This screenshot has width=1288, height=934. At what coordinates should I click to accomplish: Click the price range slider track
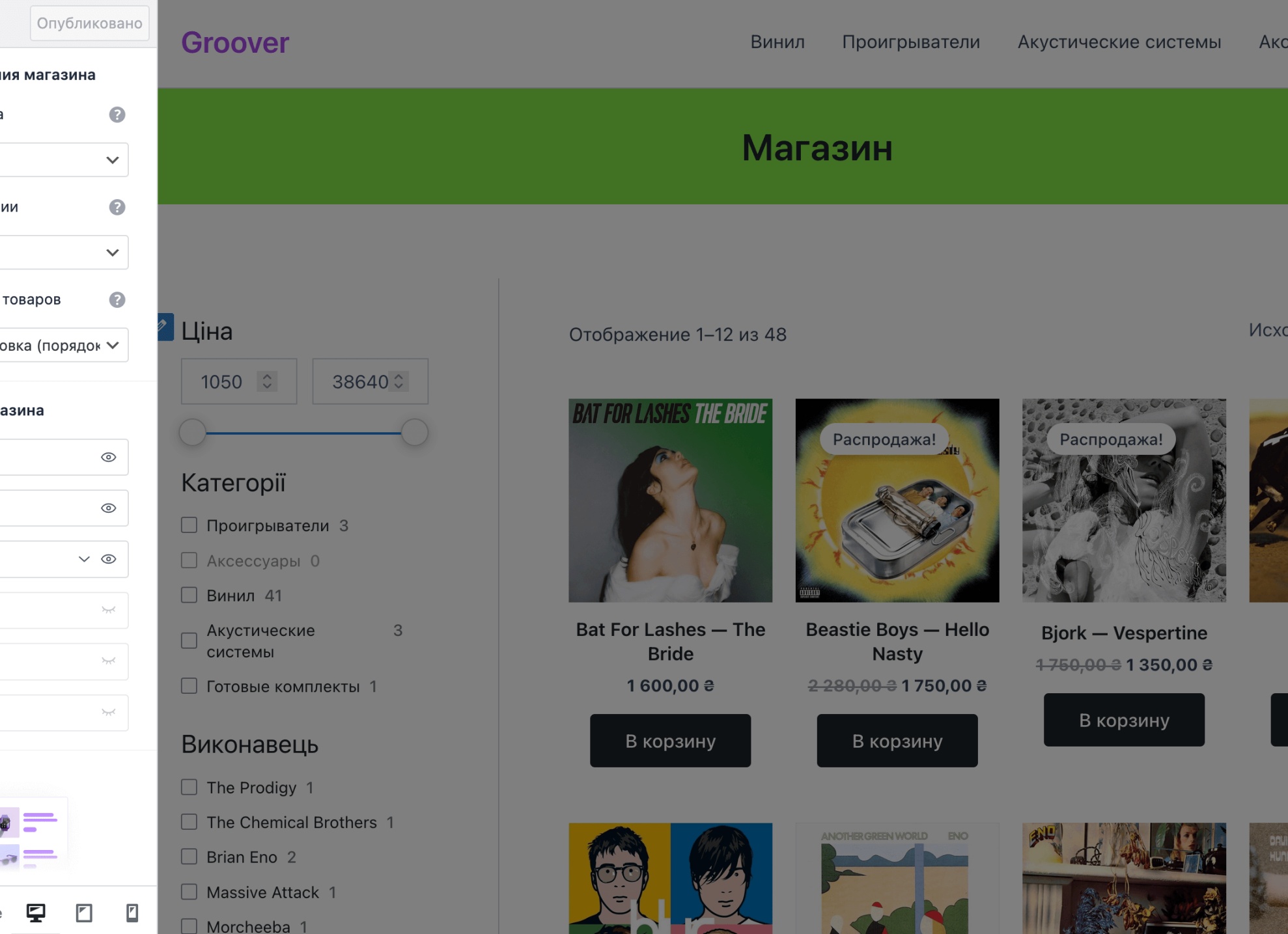tap(303, 433)
